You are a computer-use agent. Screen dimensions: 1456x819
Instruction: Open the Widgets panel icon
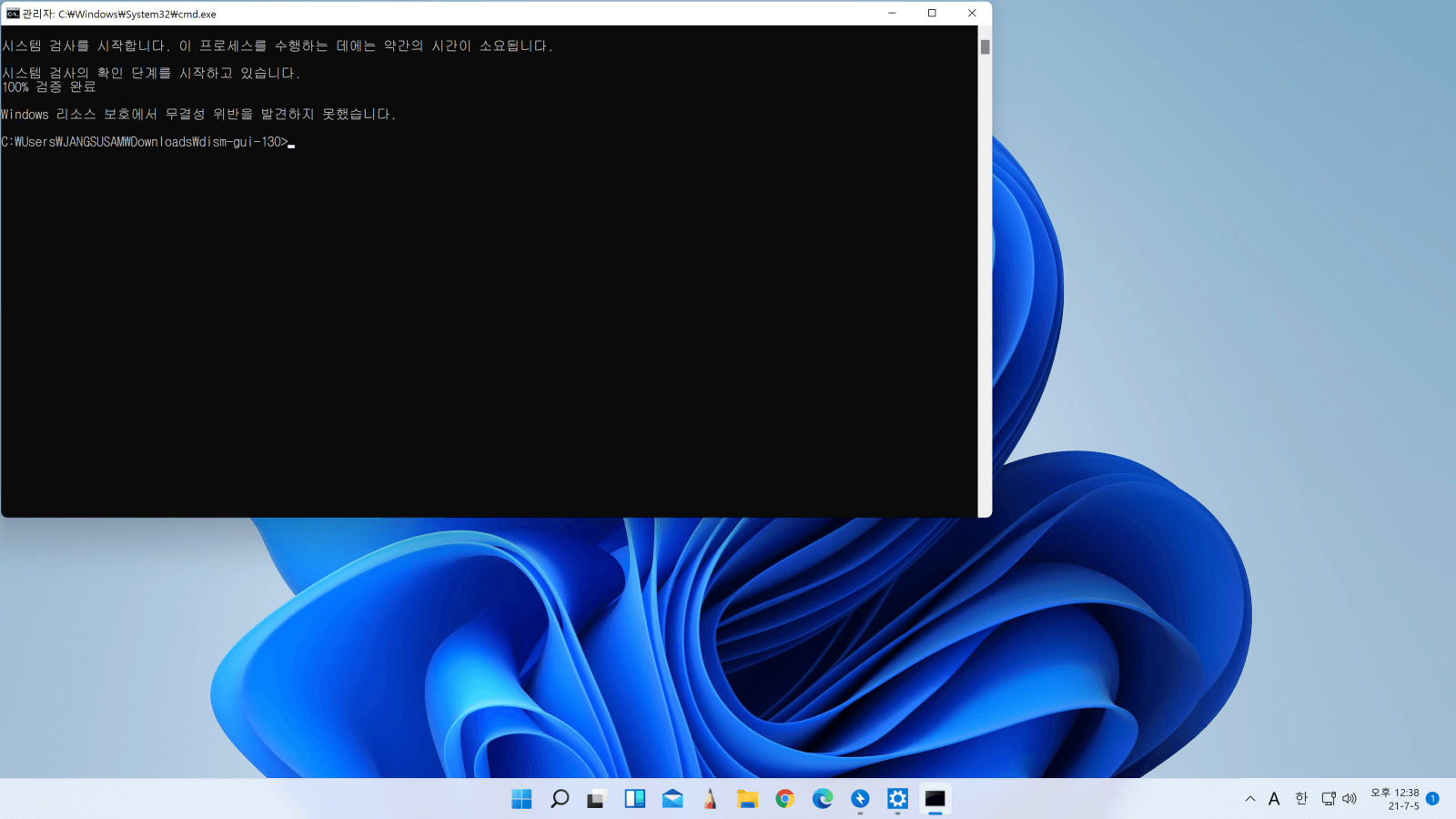[x=634, y=799]
